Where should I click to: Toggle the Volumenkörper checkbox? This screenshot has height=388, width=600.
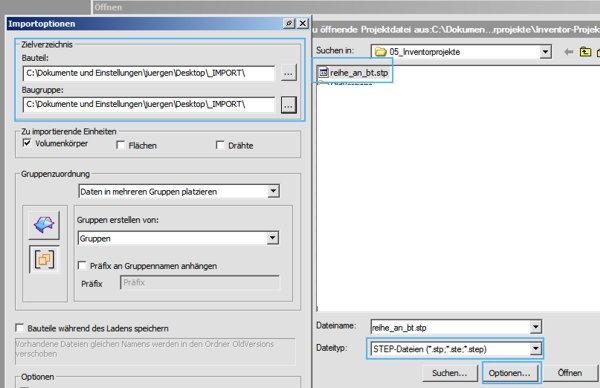pyautogui.click(x=27, y=143)
